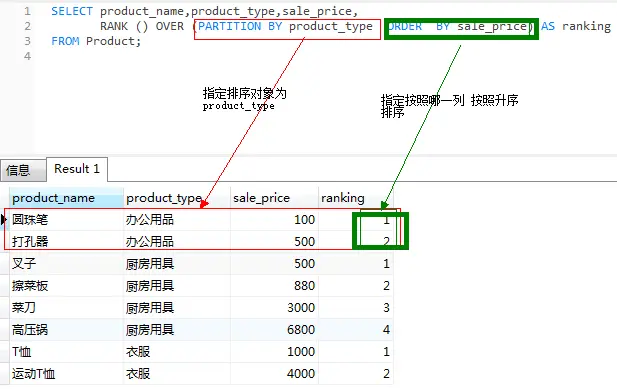The width and height of the screenshot is (617, 389).
Task: Click line number 3 in editor gutter
Action: pyautogui.click(x=27, y=41)
